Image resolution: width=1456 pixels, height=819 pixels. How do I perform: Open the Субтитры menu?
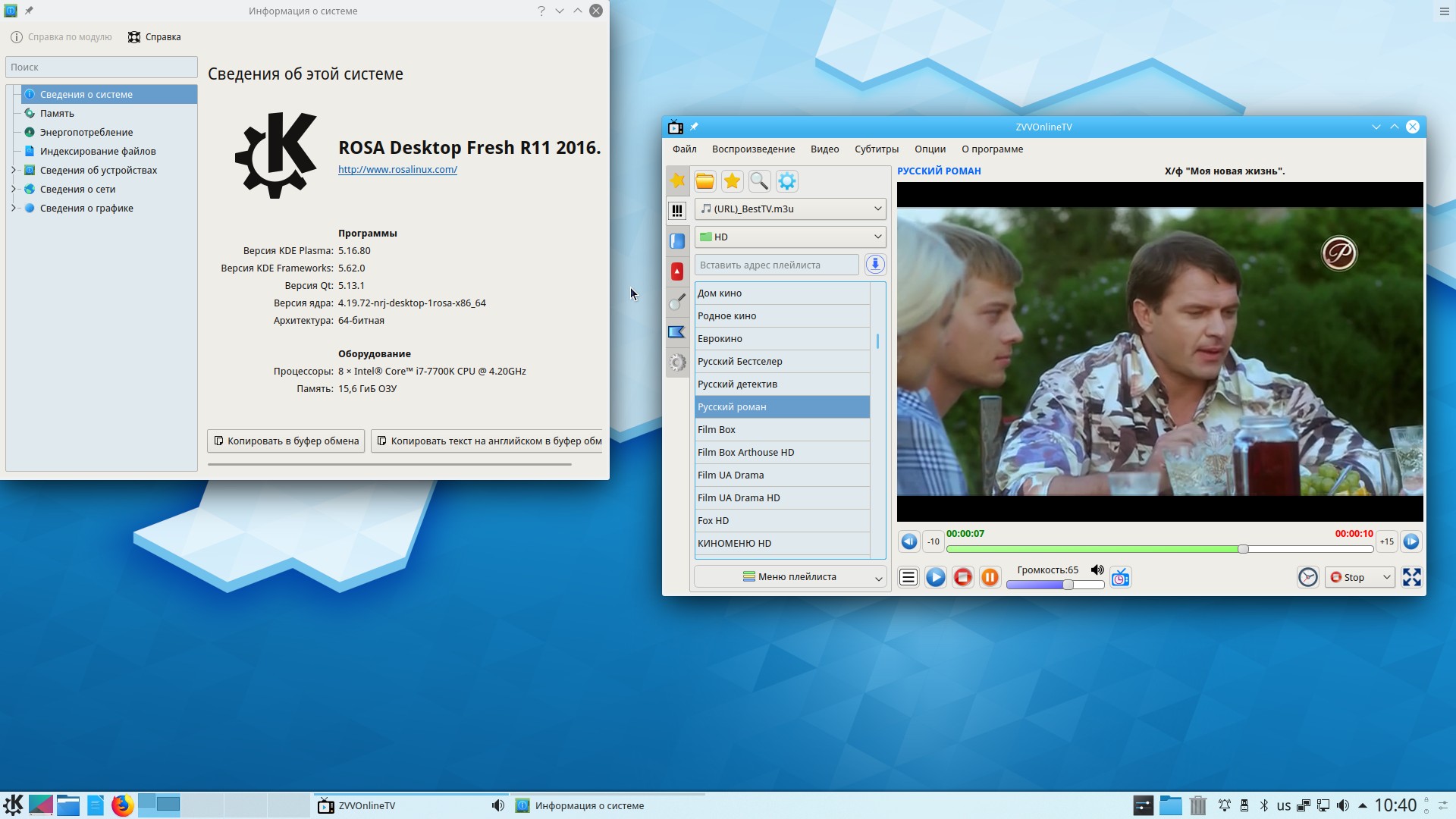876,149
